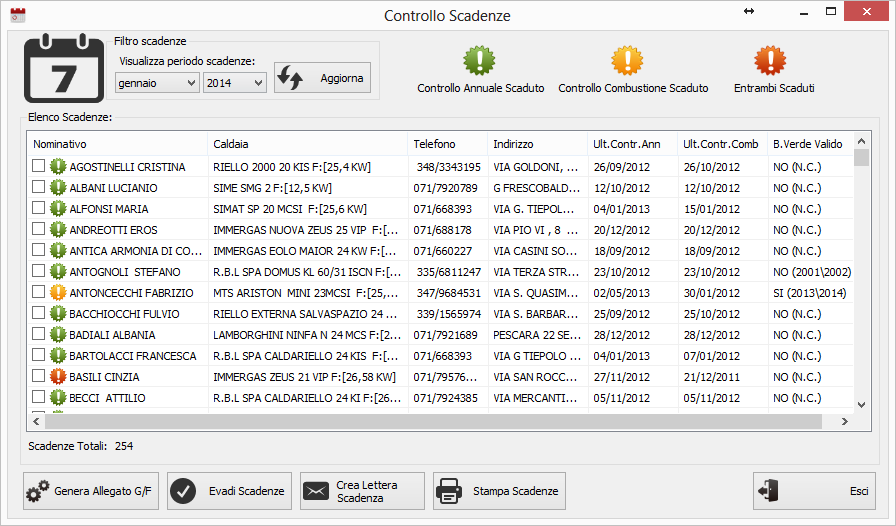896x526 pixels.
Task: Click the app icon in title bar
Action: coord(18,15)
